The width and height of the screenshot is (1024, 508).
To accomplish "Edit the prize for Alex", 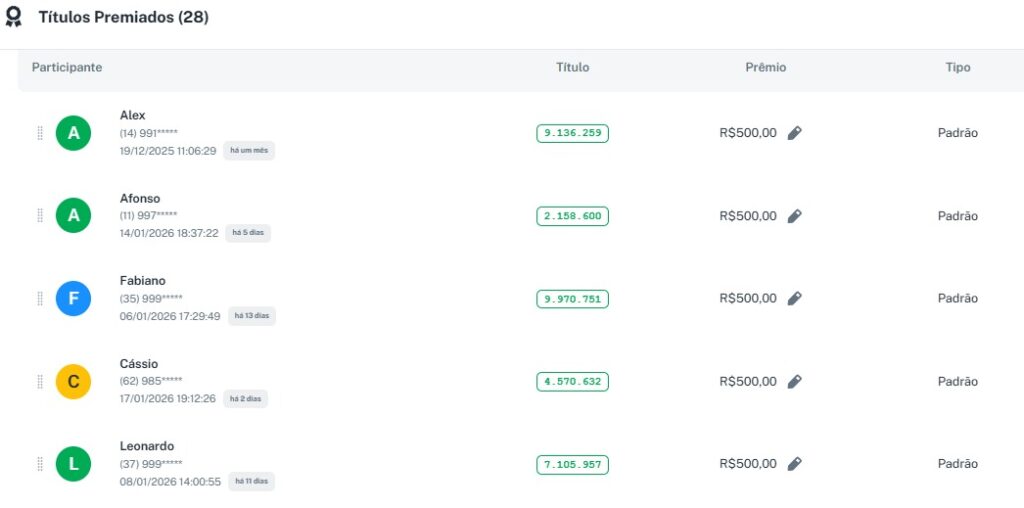I will 795,133.
